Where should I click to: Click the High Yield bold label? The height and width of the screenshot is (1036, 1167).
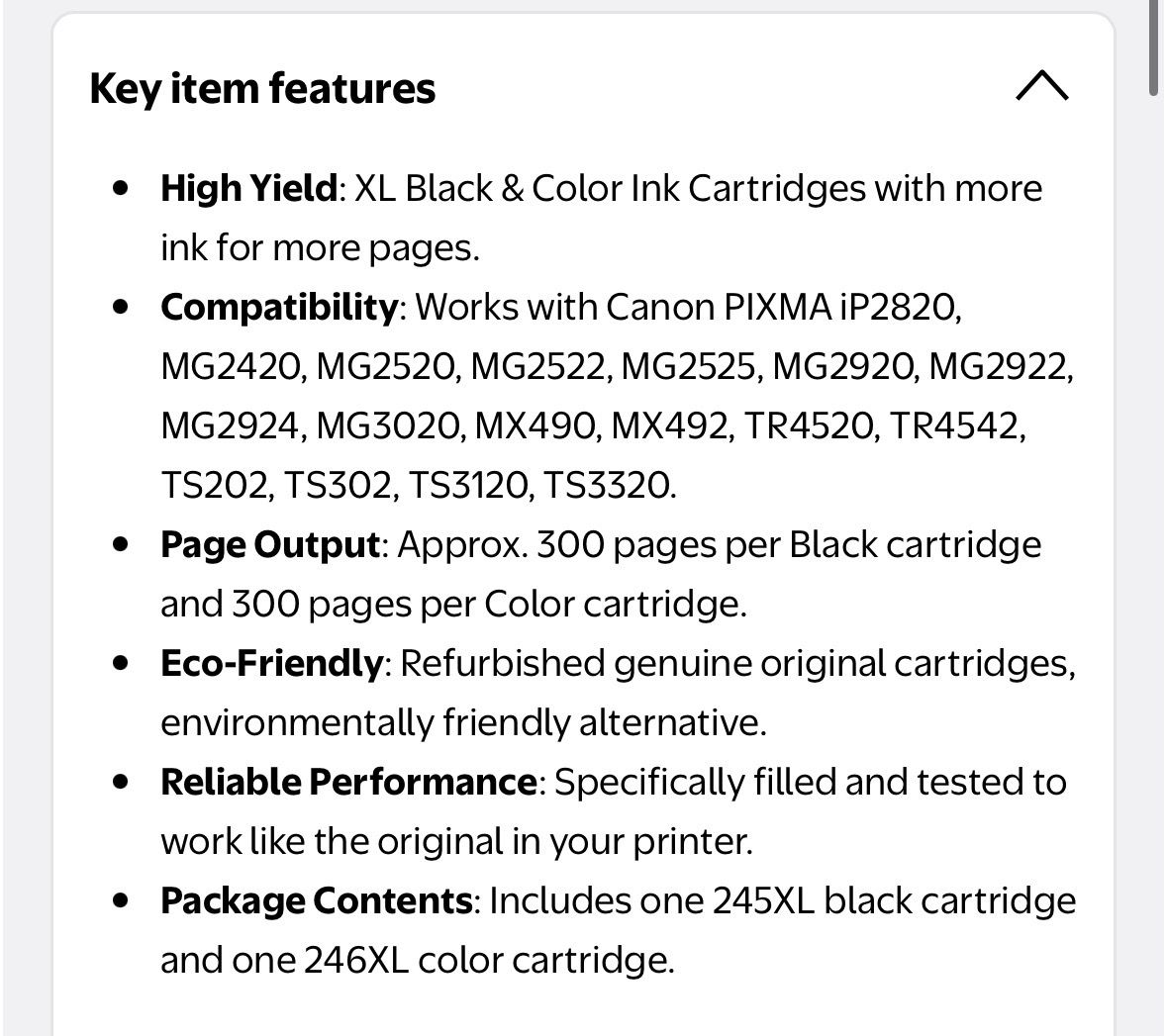tap(249, 188)
